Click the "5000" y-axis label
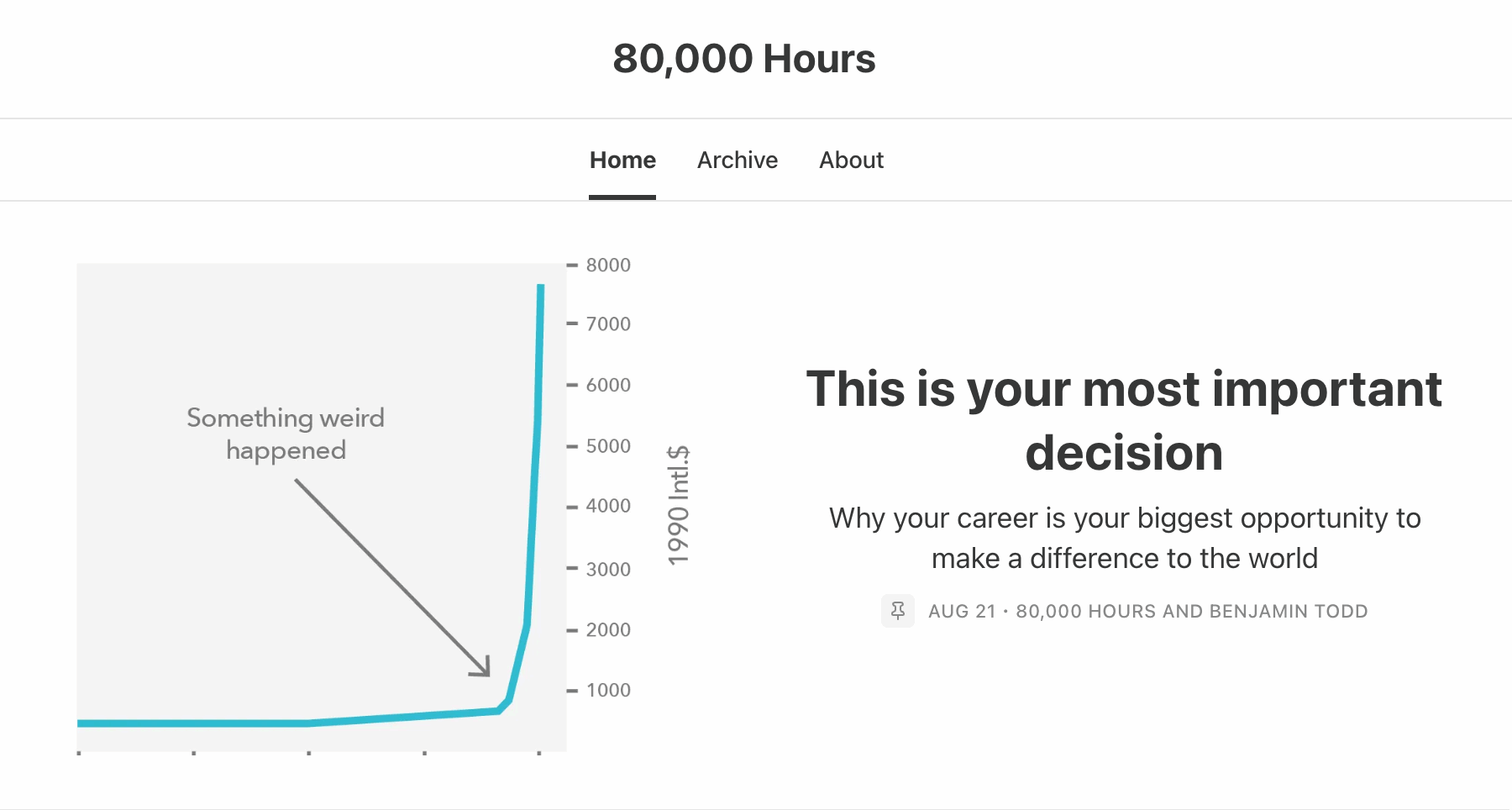 pos(608,446)
